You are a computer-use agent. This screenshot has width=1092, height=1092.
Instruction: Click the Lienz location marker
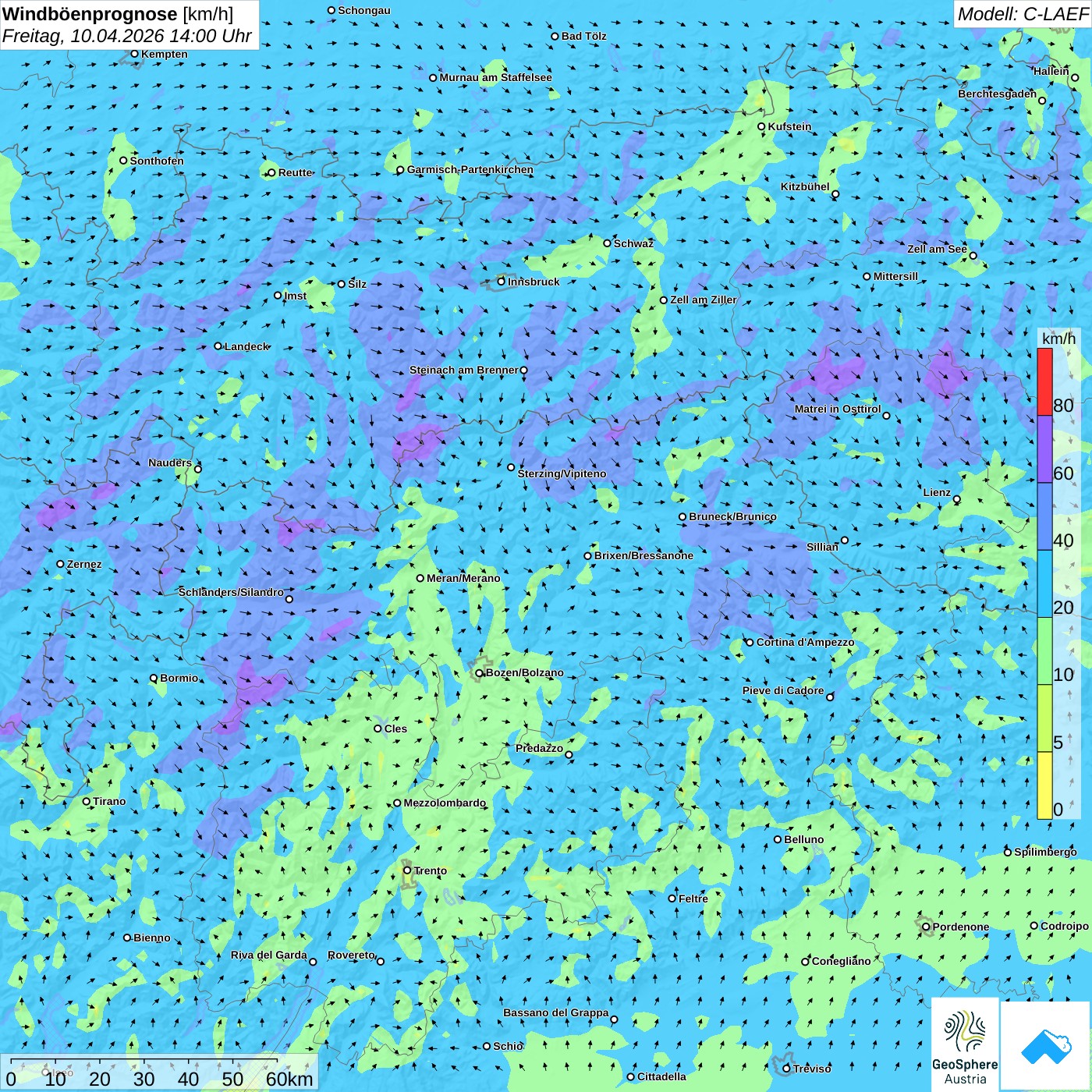(957, 499)
